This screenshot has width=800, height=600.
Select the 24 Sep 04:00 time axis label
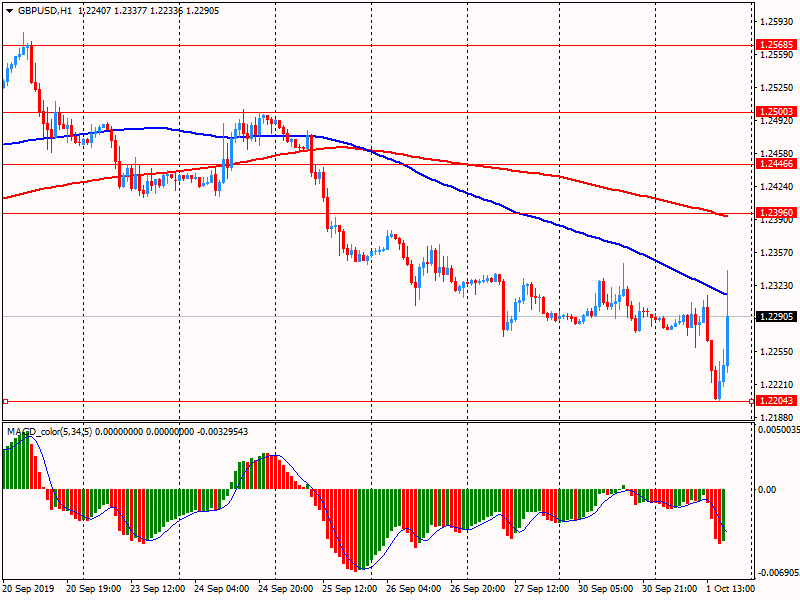pyautogui.click(x=221, y=589)
